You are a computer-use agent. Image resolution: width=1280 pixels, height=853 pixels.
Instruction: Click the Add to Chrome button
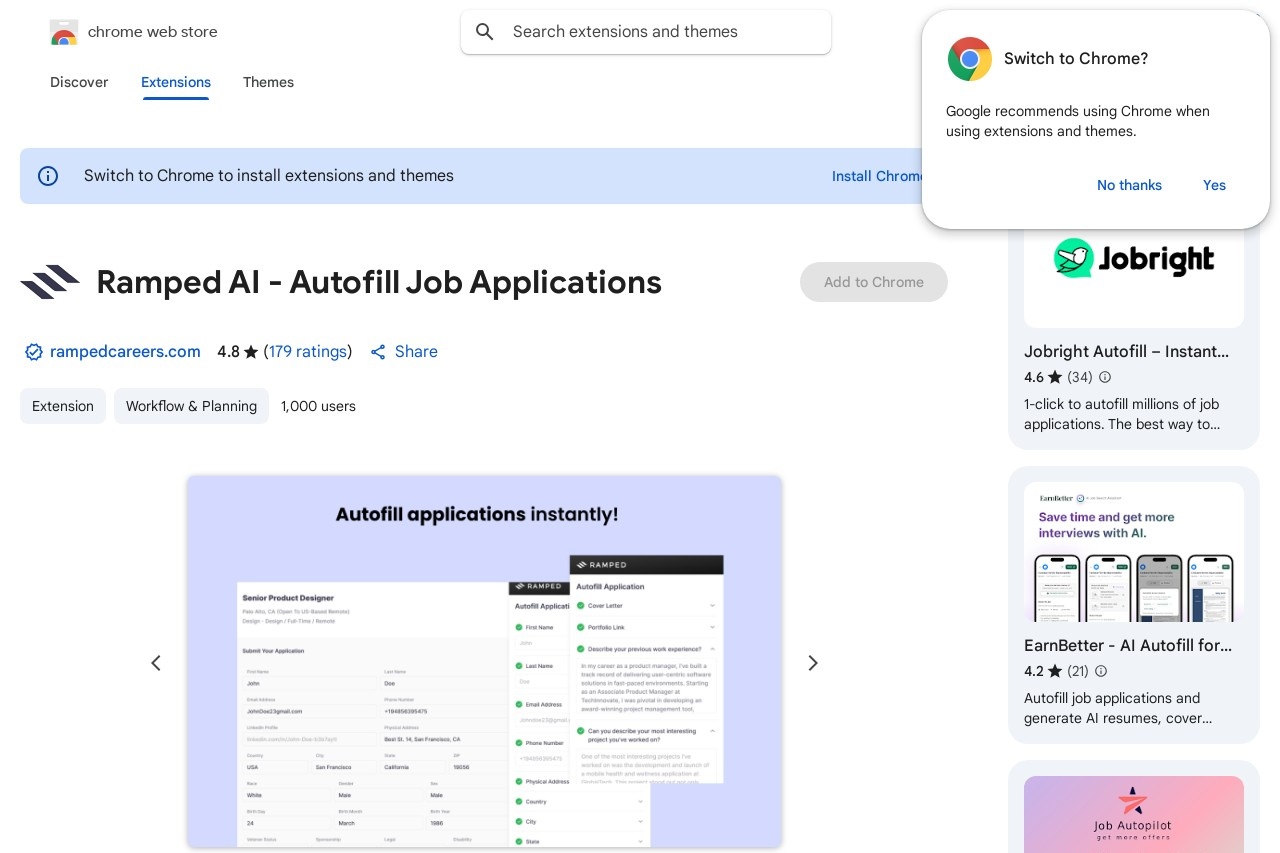pyautogui.click(x=874, y=282)
